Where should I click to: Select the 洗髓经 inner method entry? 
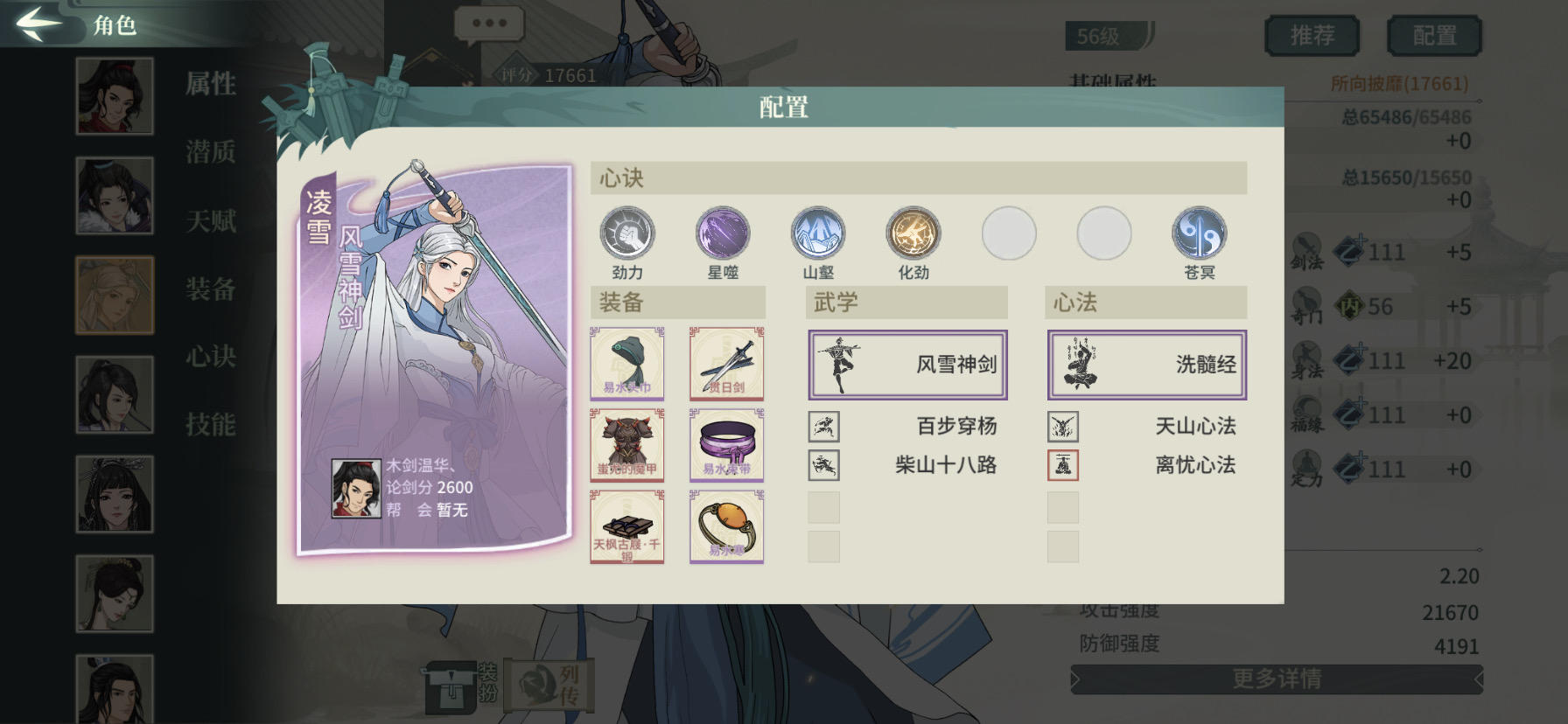coord(1147,365)
